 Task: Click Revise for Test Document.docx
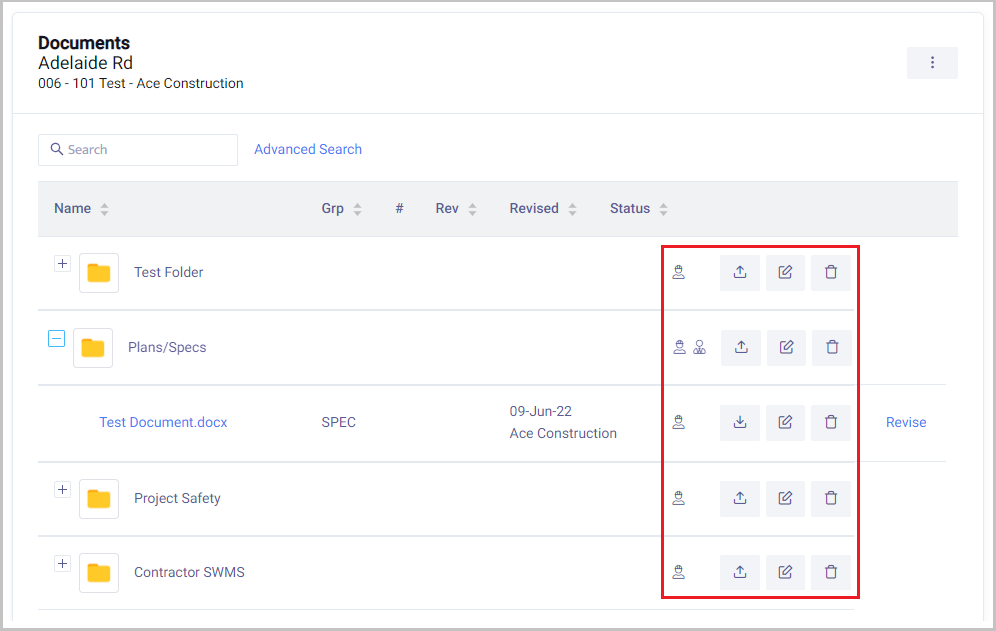point(906,422)
